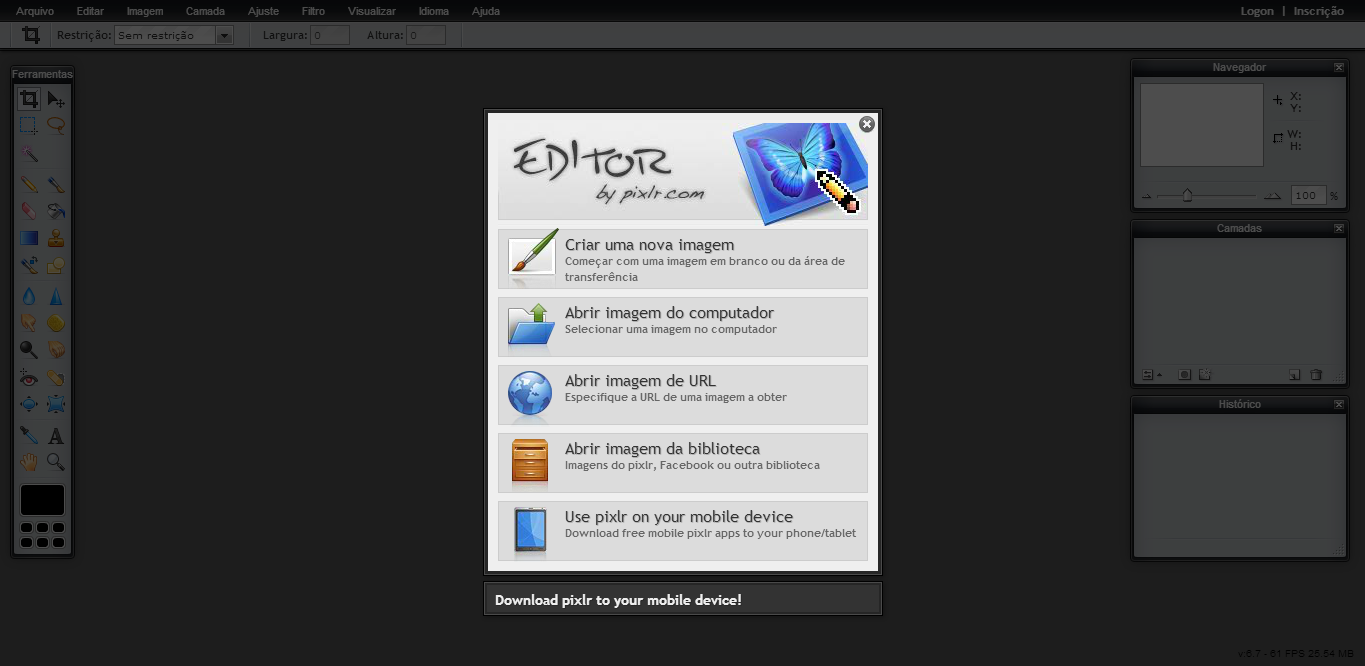Open the Filtro menu

coord(313,11)
